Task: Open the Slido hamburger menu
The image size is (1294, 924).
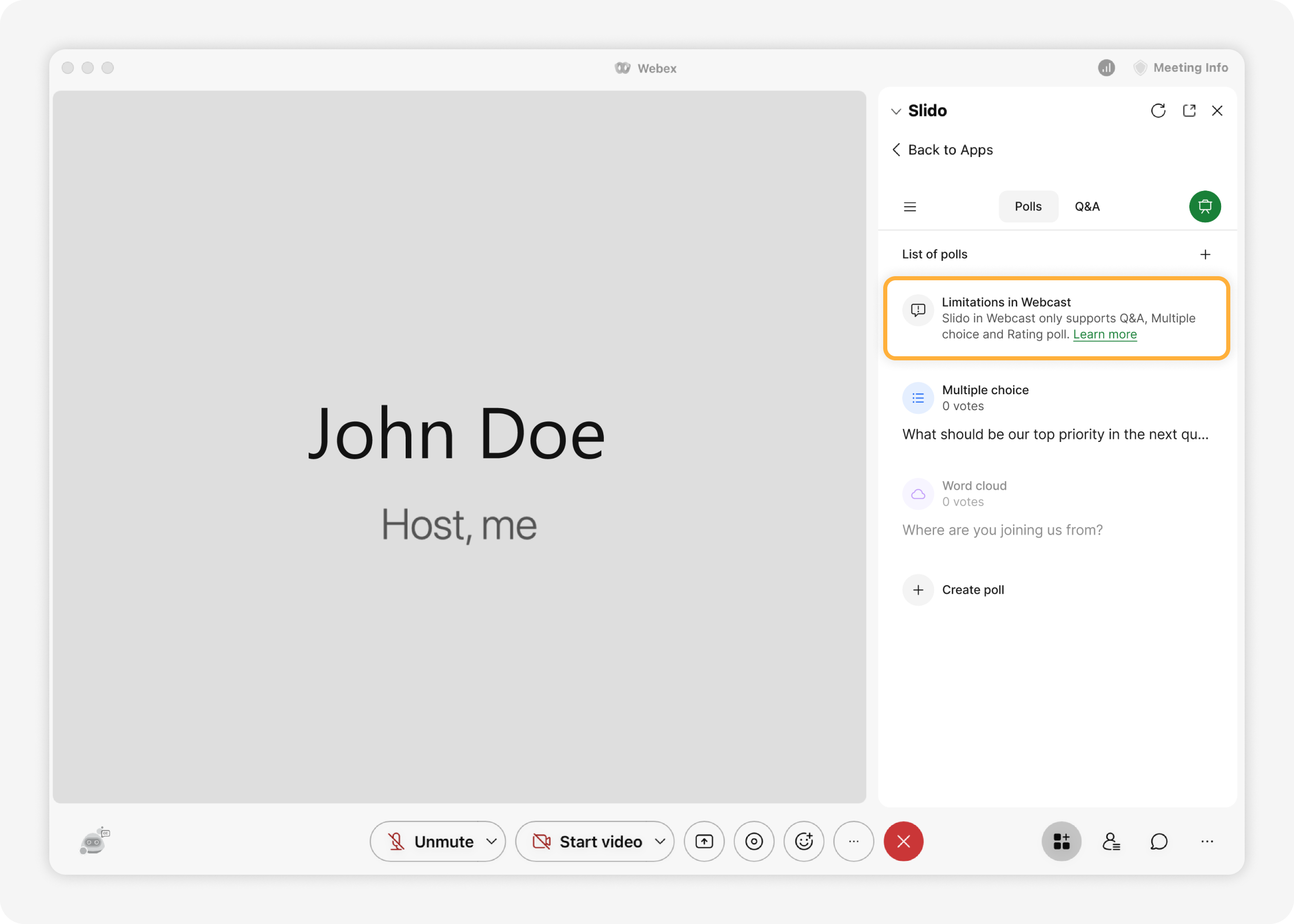Action: [910, 206]
